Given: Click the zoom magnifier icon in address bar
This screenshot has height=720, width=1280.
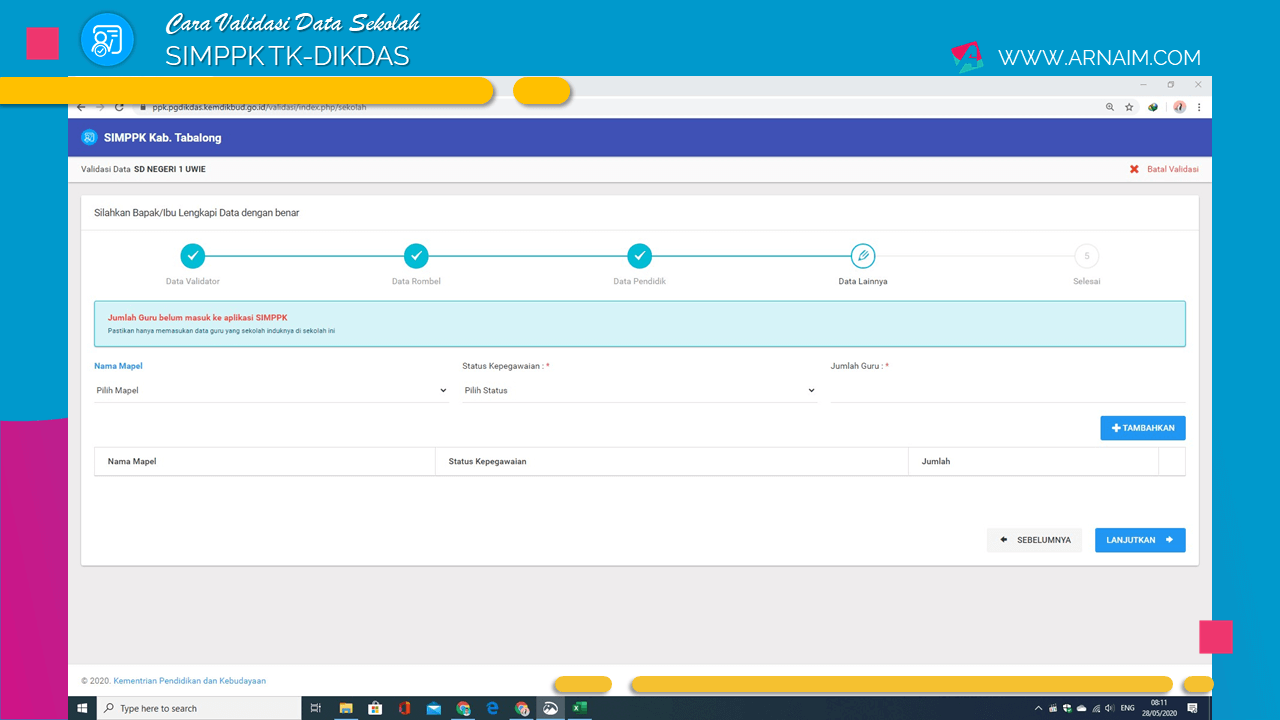Looking at the screenshot, I should (x=1110, y=107).
